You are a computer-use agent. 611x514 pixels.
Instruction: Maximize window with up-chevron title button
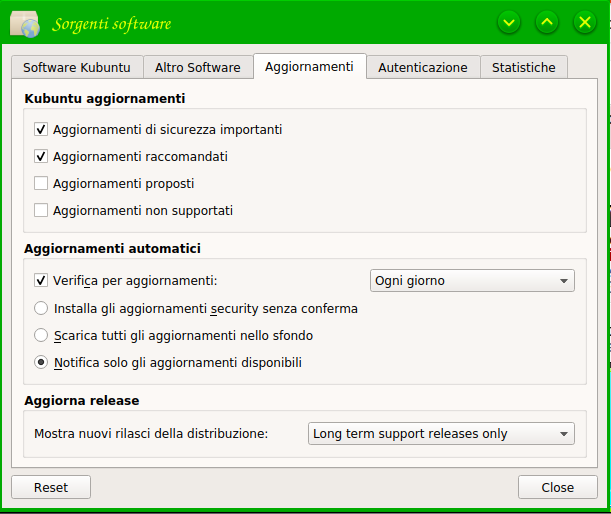[547, 23]
